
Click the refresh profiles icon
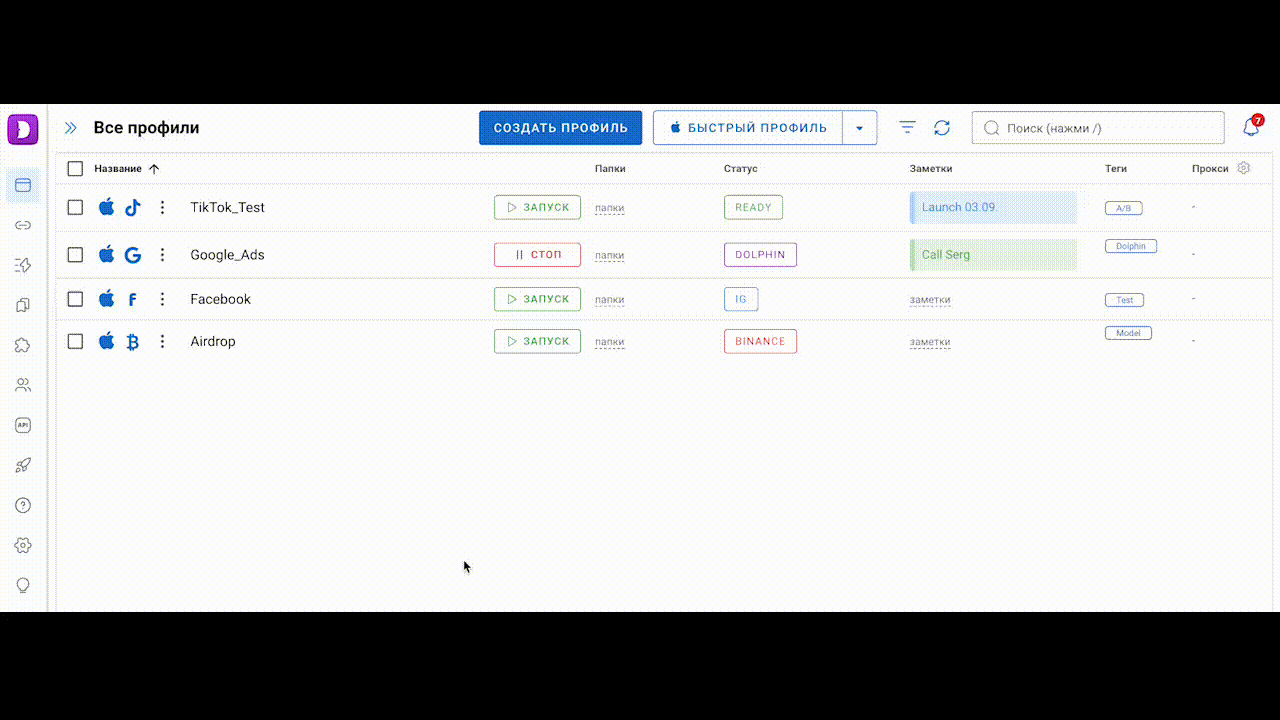(942, 128)
